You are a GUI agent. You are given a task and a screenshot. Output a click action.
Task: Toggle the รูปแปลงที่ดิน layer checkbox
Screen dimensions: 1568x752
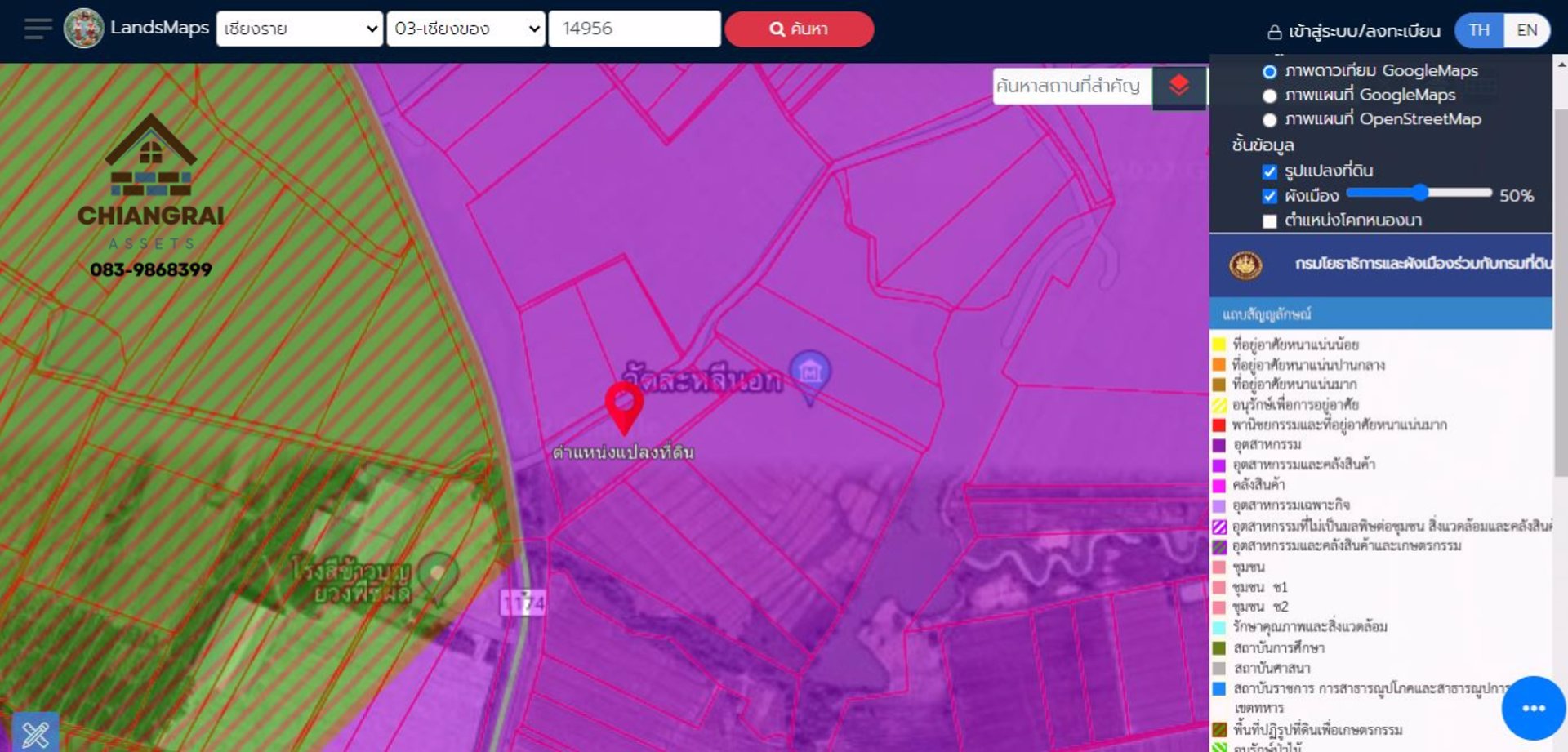pos(1270,171)
